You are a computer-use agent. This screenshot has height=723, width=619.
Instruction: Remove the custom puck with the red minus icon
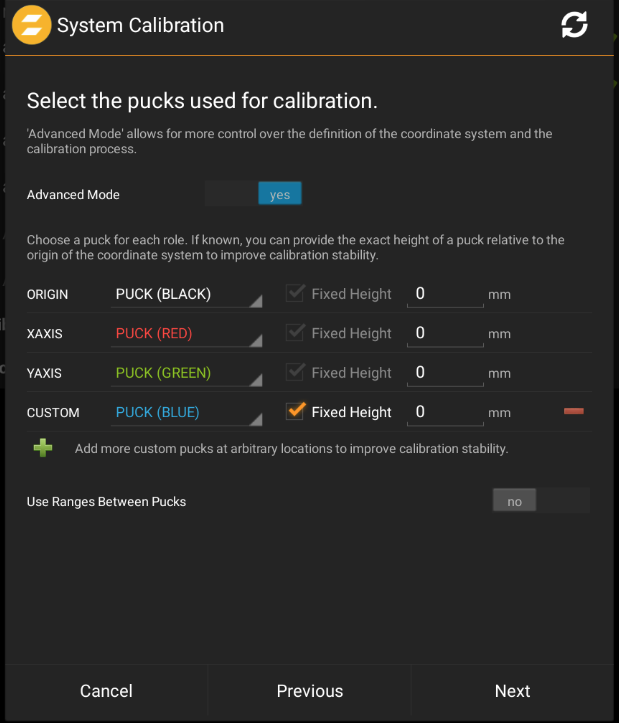click(x=574, y=411)
